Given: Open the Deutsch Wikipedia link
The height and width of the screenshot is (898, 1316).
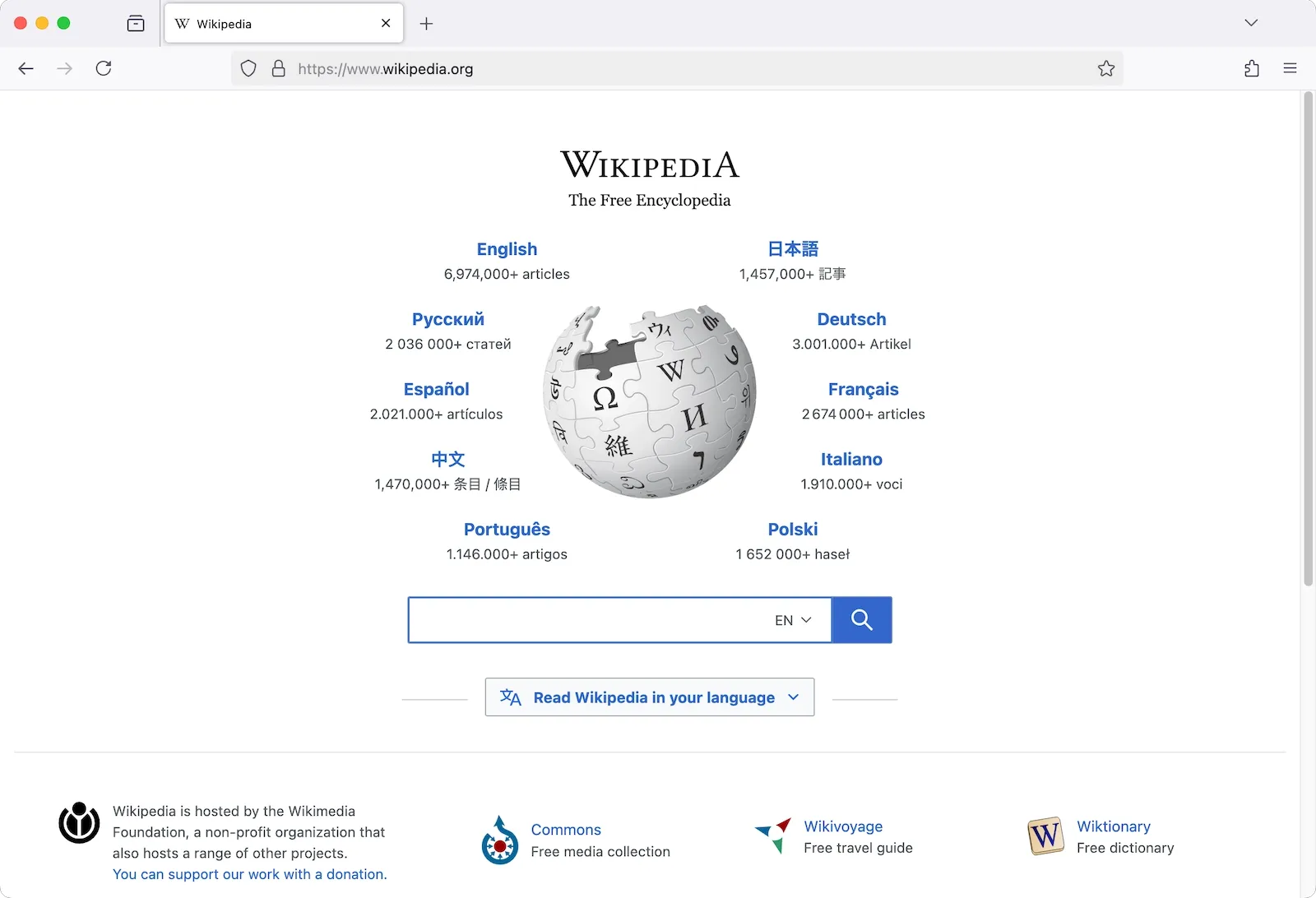Looking at the screenshot, I should coord(851,319).
